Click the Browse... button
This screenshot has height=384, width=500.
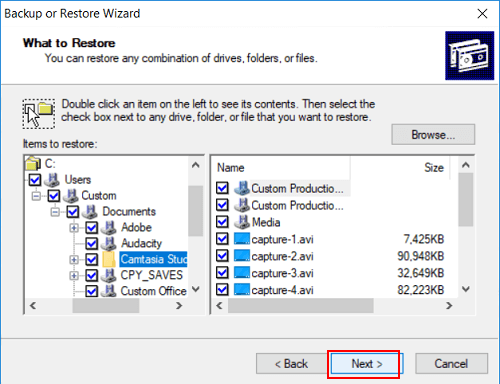433,135
